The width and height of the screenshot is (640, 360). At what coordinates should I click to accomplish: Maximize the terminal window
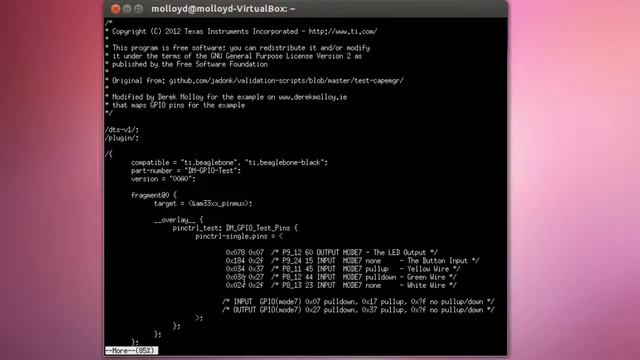coord(138,9)
